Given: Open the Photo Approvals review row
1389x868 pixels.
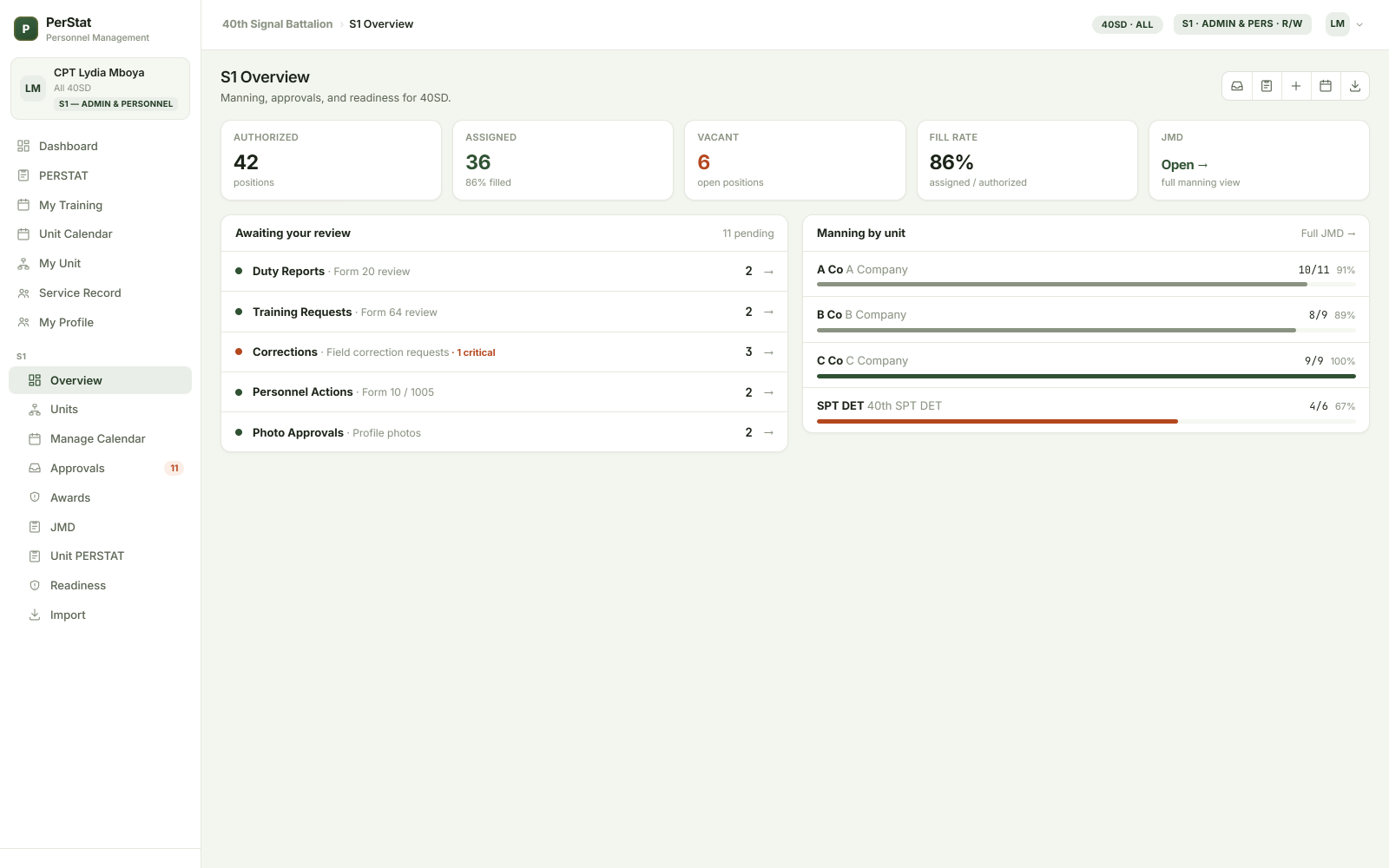Looking at the screenshot, I should click(x=504, y=432).
